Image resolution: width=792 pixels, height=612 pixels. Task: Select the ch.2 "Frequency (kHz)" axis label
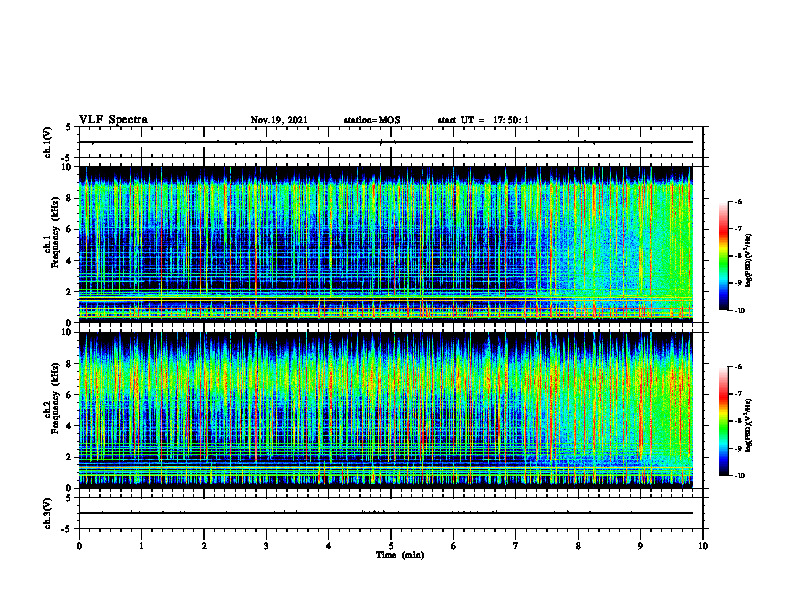point(56,399)
